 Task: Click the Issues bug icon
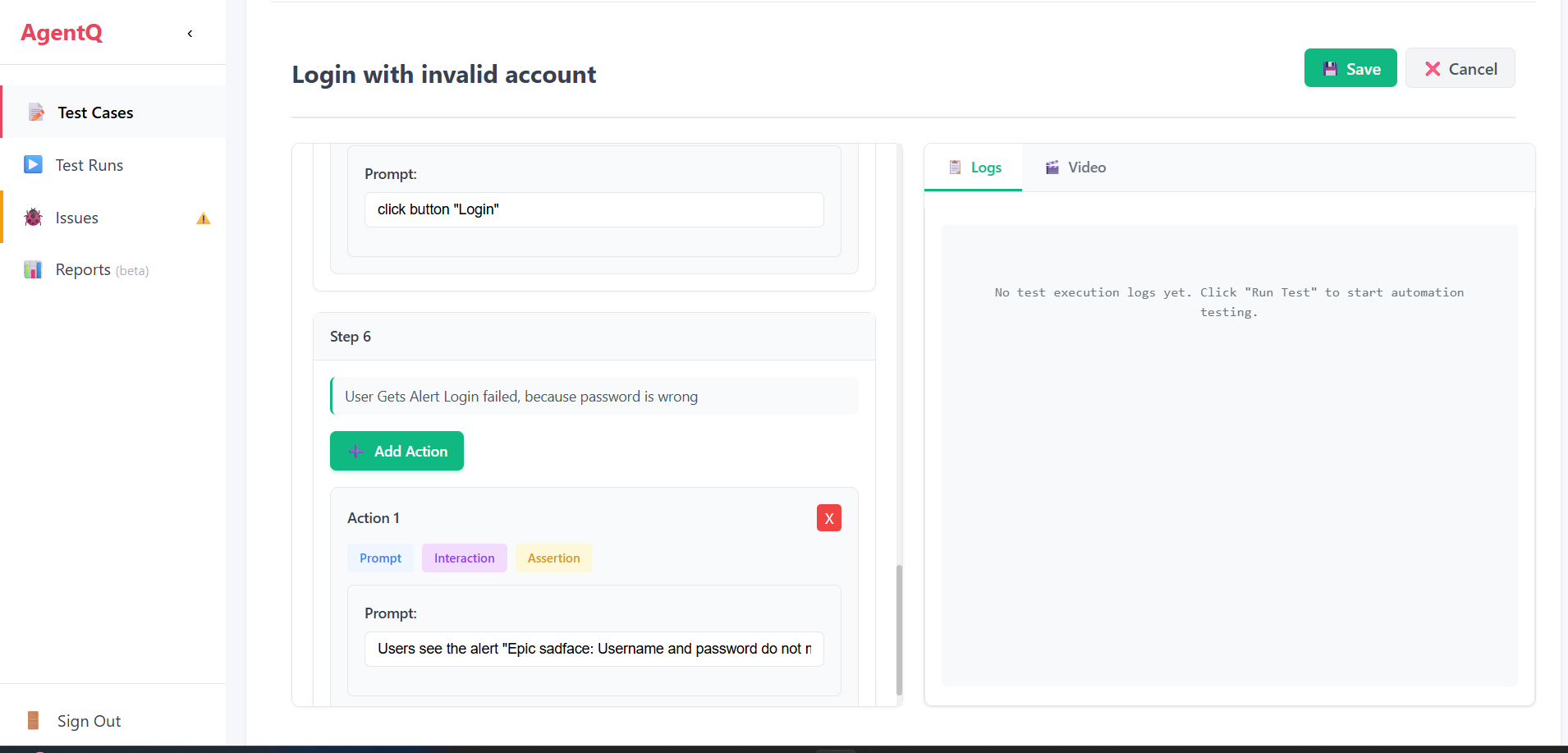(34, 218)
